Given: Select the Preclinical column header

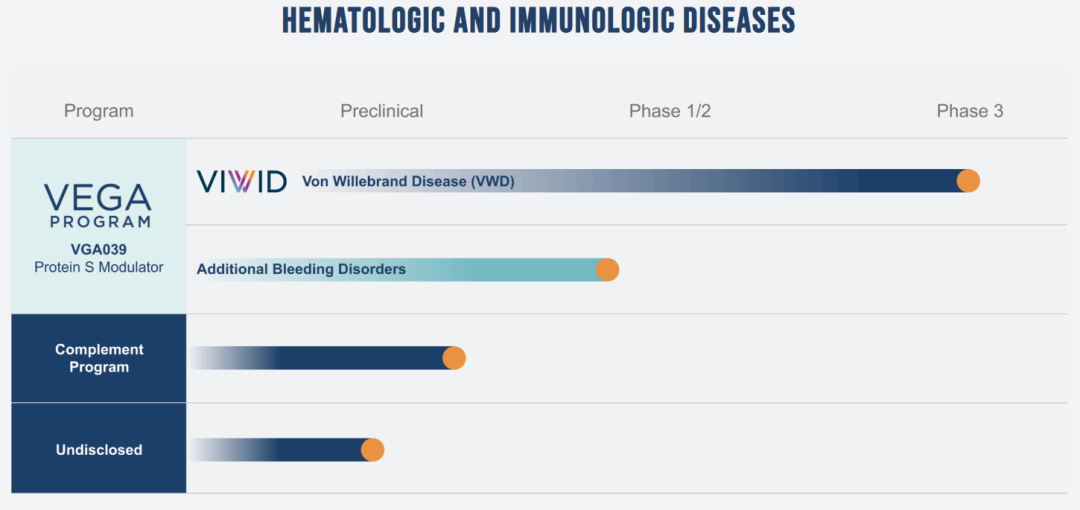Looking at the screenshot, I should point(381,111).
